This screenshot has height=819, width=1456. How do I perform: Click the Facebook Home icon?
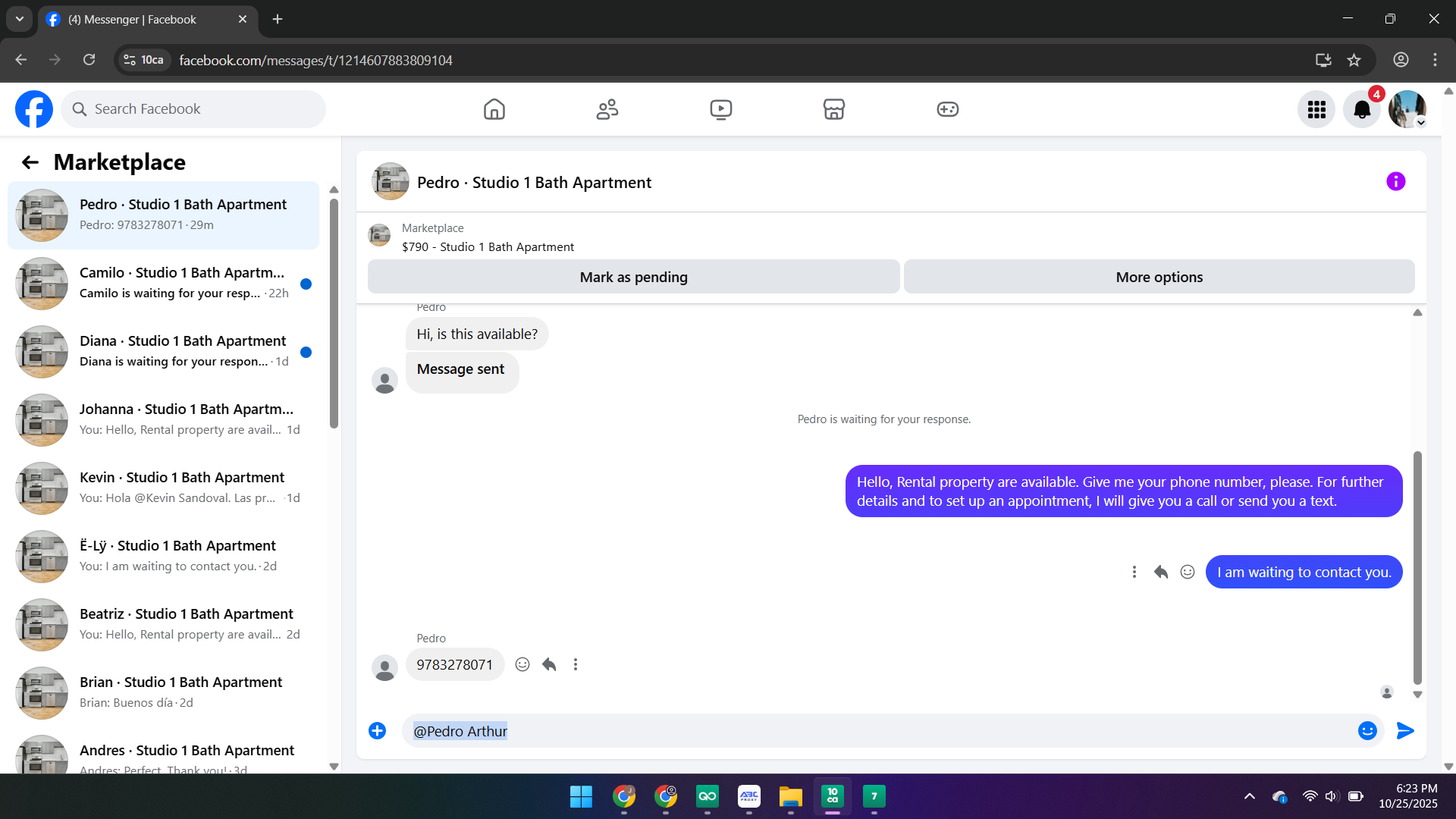[494, 109]
